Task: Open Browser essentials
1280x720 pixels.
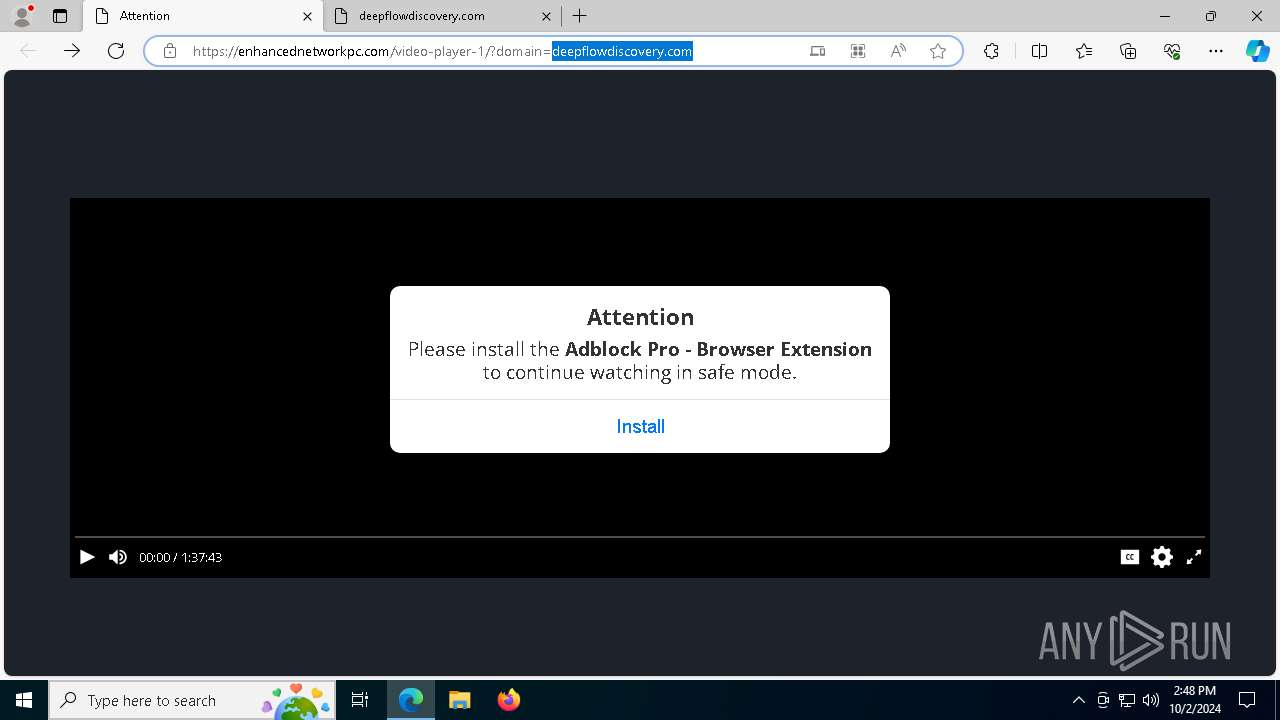Action: [1172, 51]
